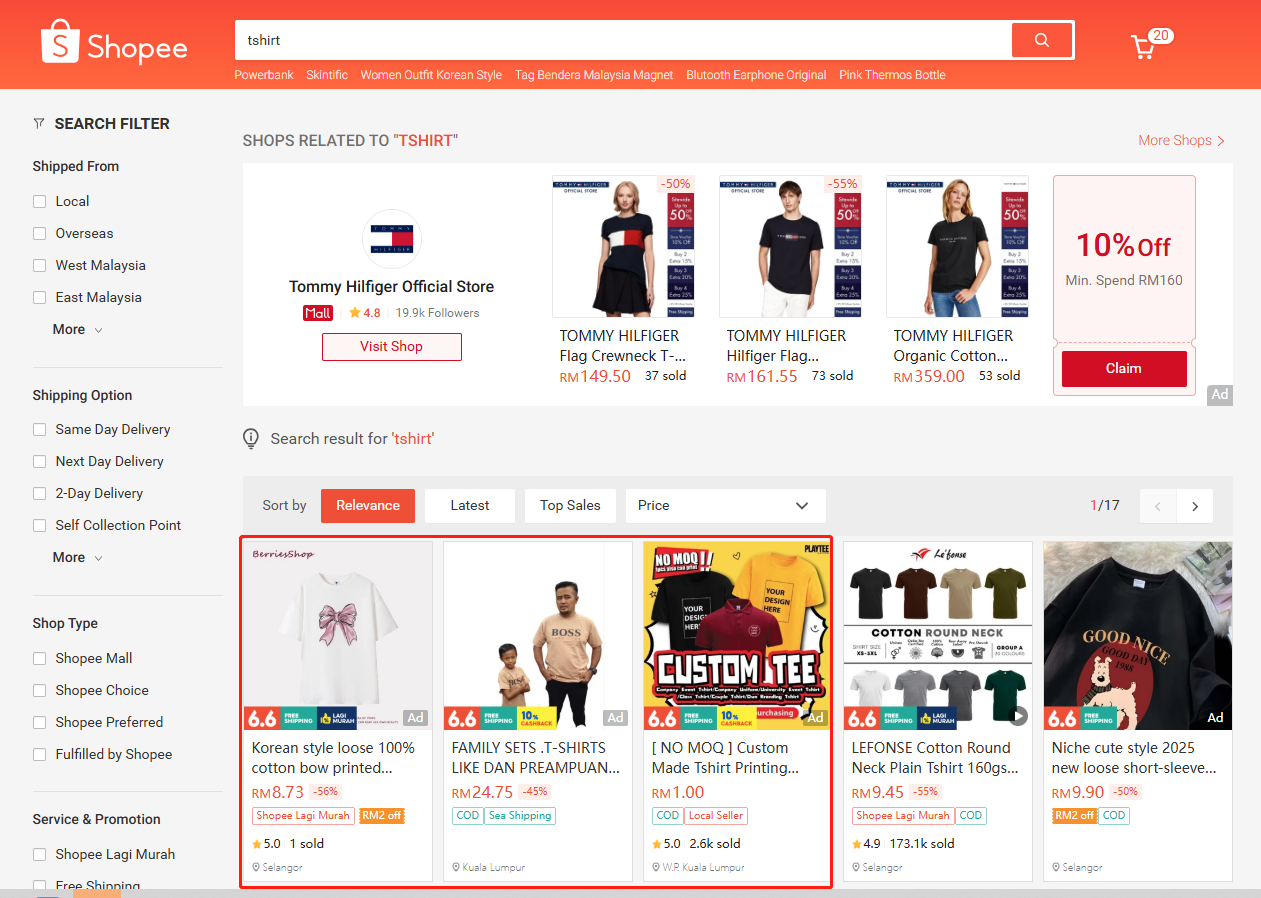Go to next results page arrow
The width and height of the screenshot is (1261, 898).
(1195, 506)
